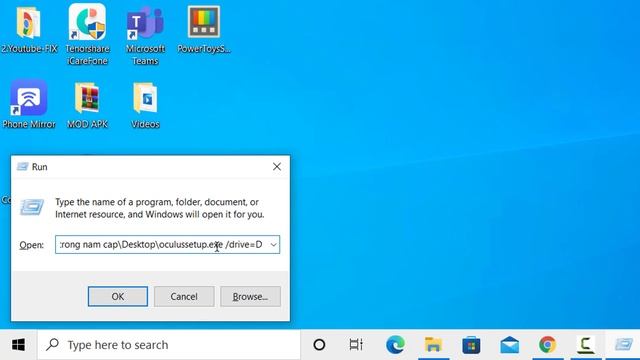Image resolution: width=640 pixels, height=360 pixels.
Task: Cancel the Run dialog
Action: 184,296
